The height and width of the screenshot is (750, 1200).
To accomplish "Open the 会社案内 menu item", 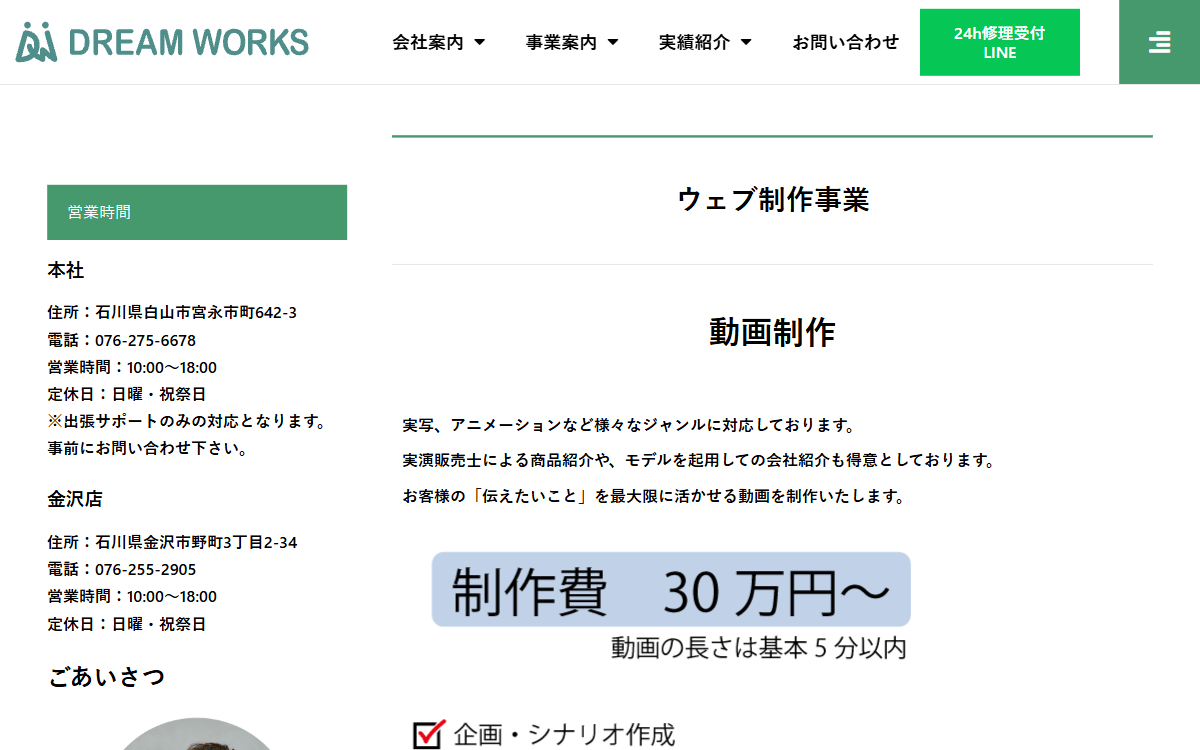I will [428, 42].
